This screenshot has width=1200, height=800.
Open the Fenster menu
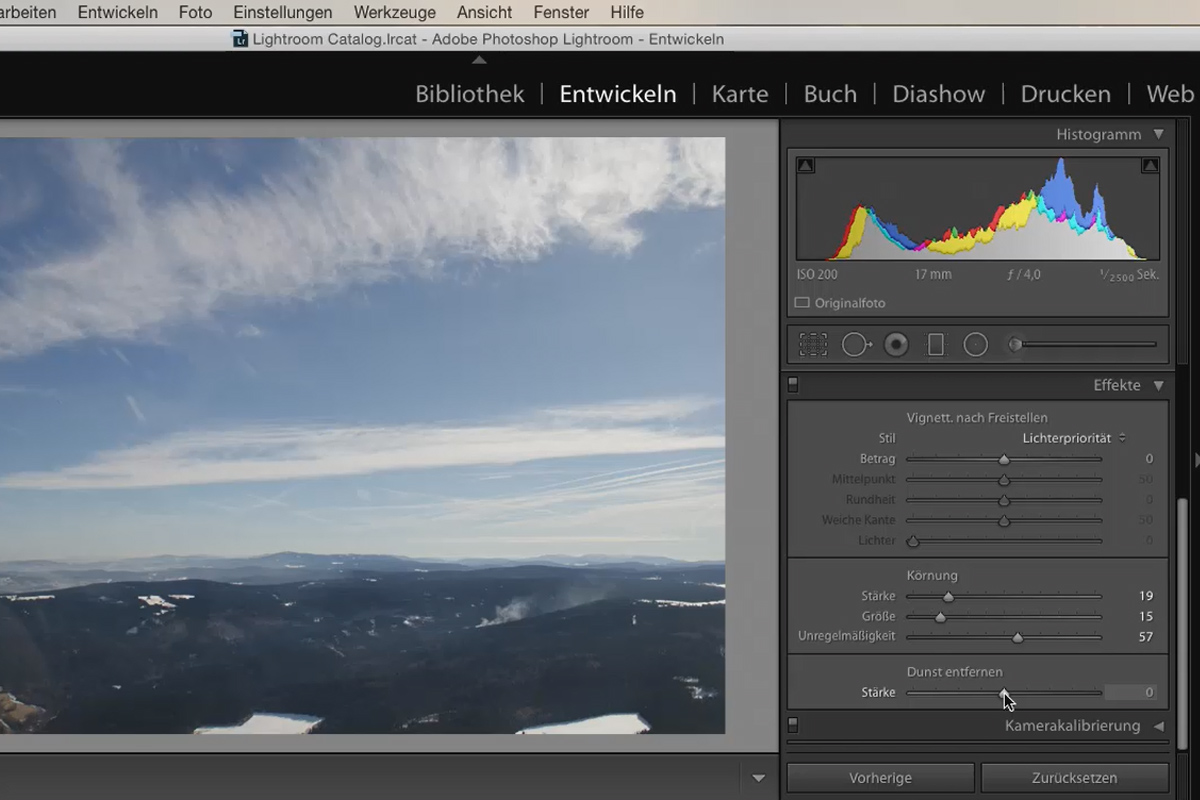pos(561,13)
